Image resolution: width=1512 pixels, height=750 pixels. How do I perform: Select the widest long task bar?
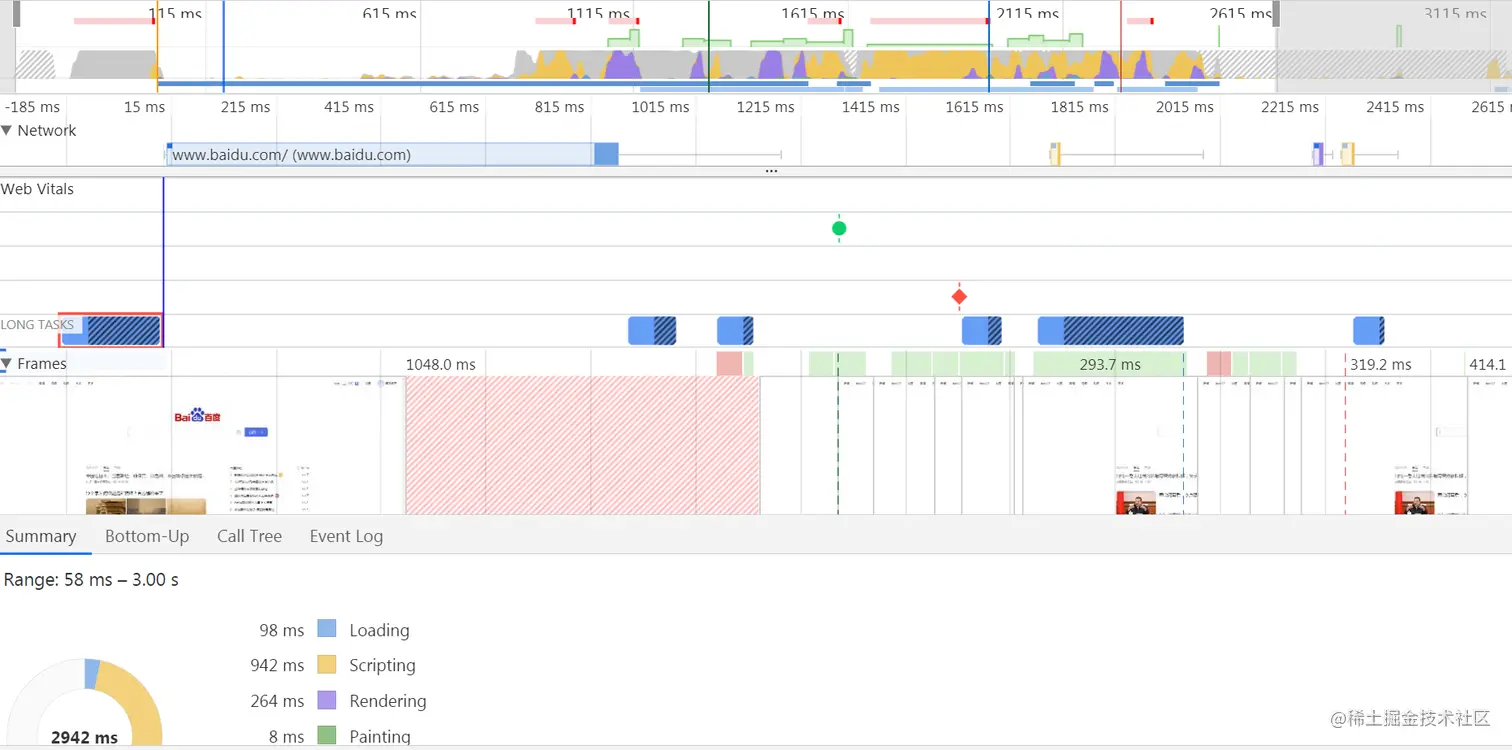1111,331
